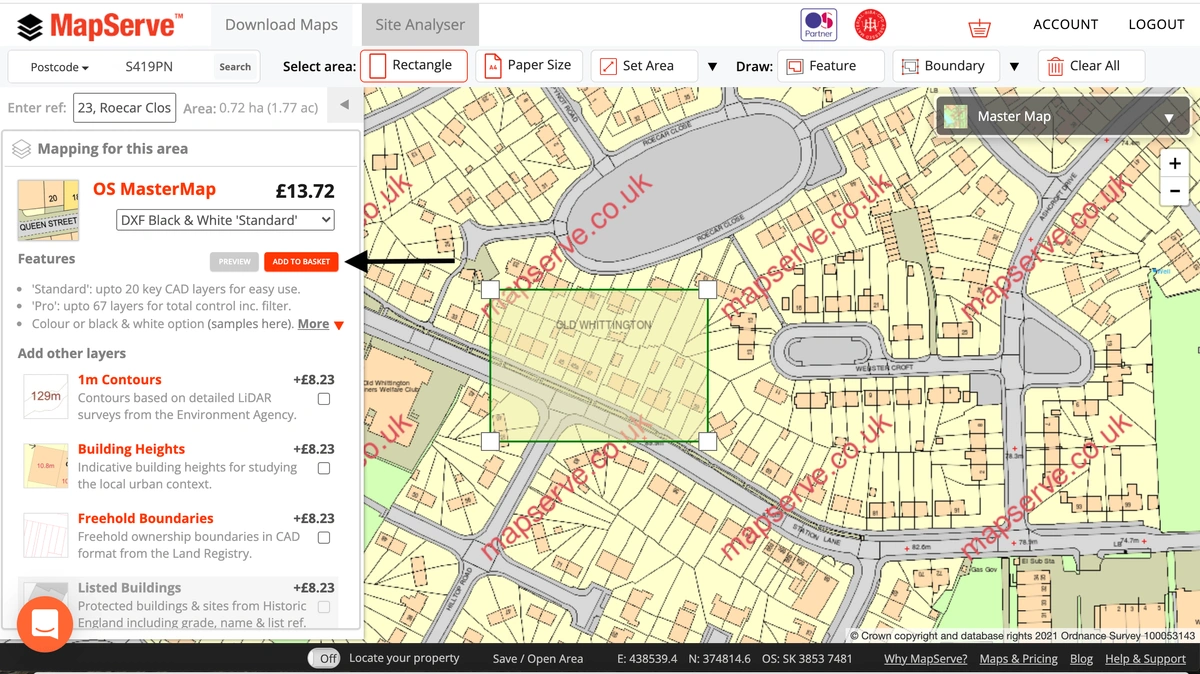The image size is (1200, 674).
Task: Click the Area 0.72 ha text
Action: click(x=251, y=108)
